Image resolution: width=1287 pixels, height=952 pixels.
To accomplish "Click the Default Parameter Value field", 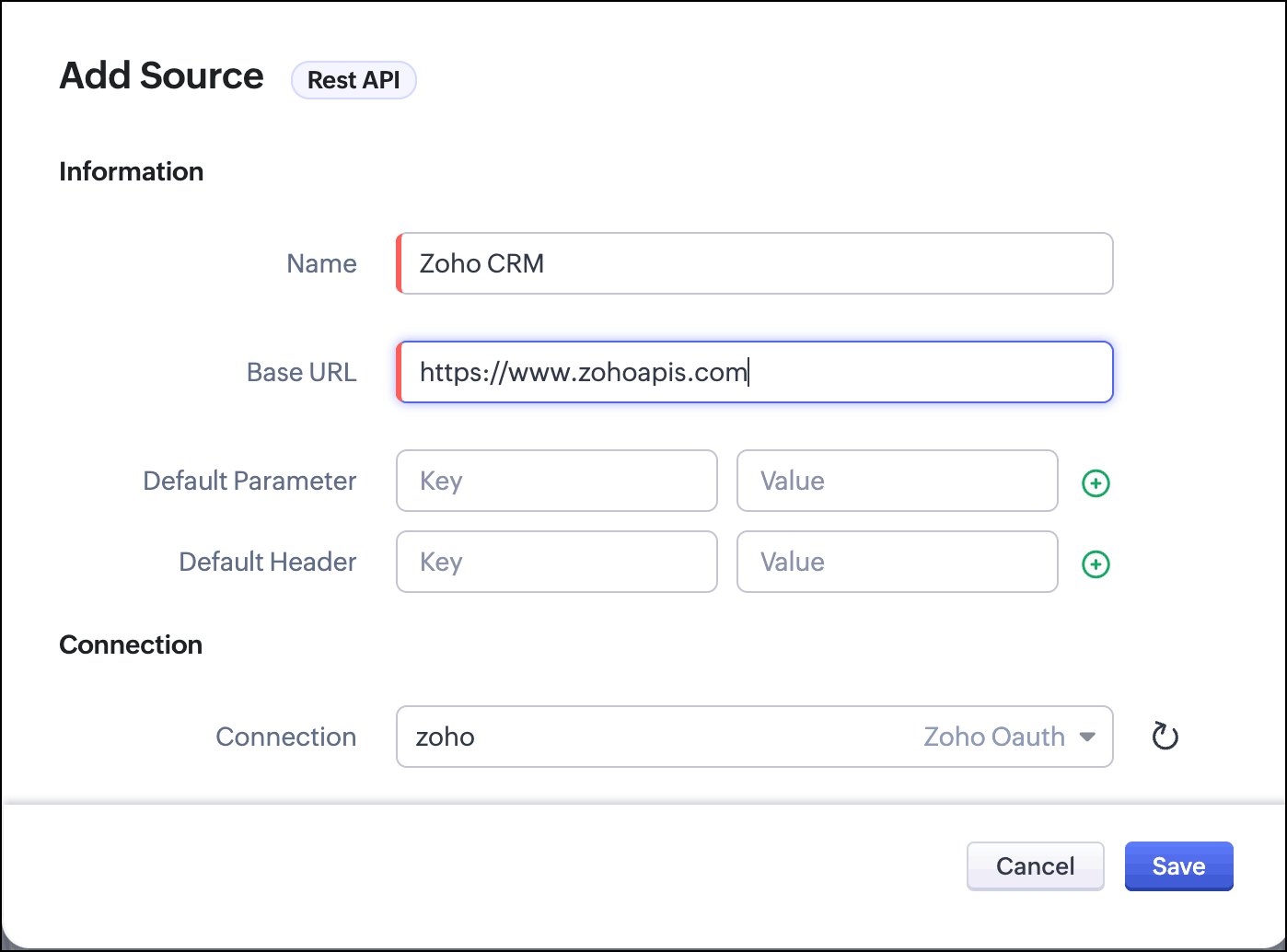I will click(897, 481).
